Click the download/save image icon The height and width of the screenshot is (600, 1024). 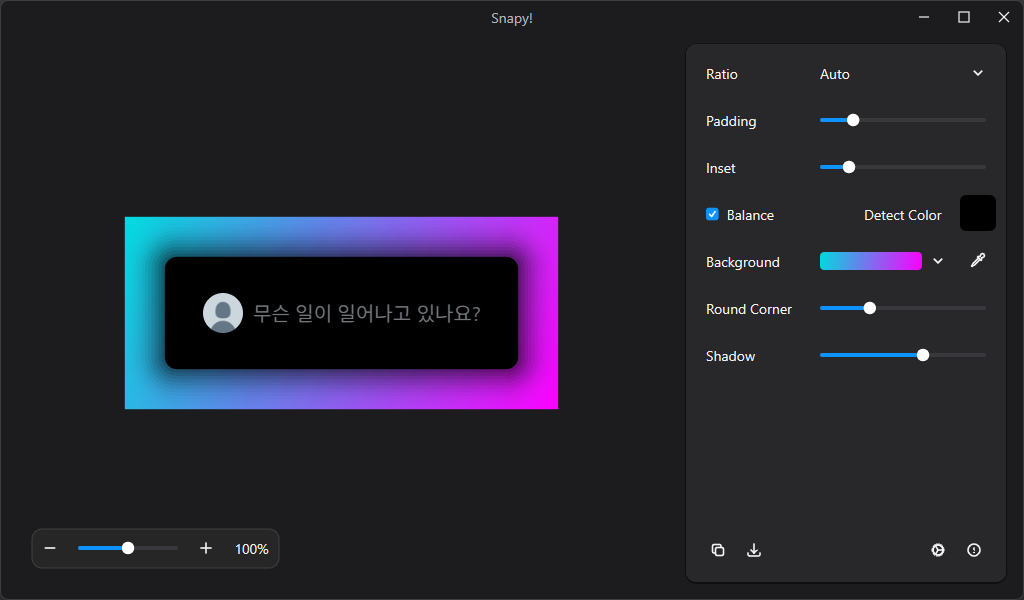(x=754, y=550)
